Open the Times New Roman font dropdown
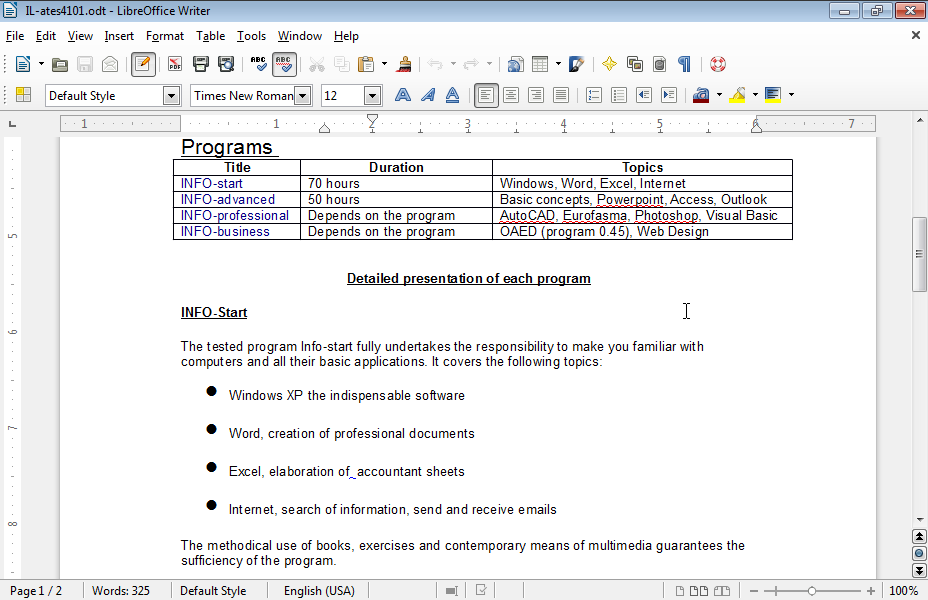928x600 pixels. click(302, 95)
